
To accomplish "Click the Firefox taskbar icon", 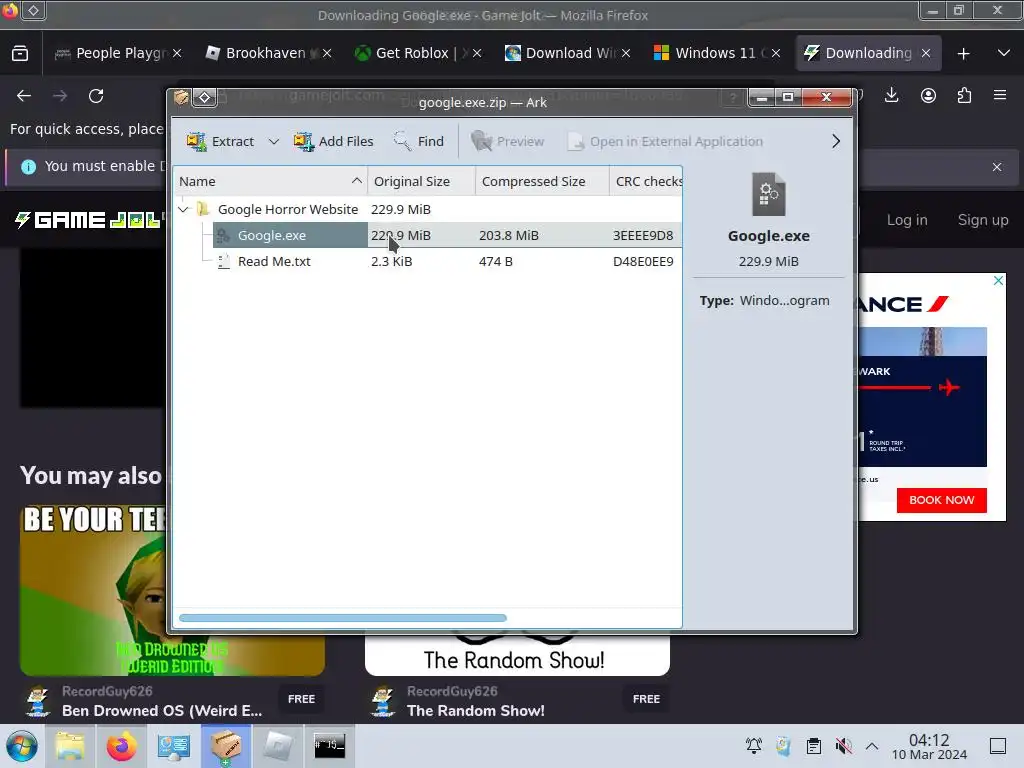I will (121, 746).
